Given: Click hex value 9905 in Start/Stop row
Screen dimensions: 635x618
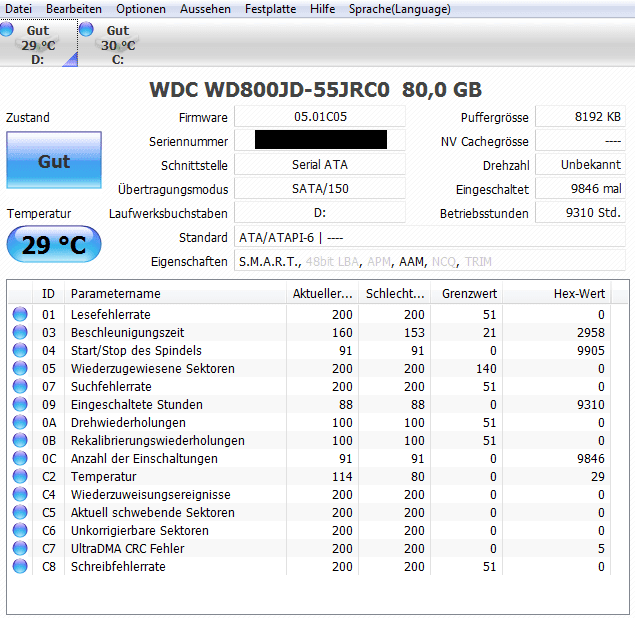Looking at the screenshot, I should (591, 351).
